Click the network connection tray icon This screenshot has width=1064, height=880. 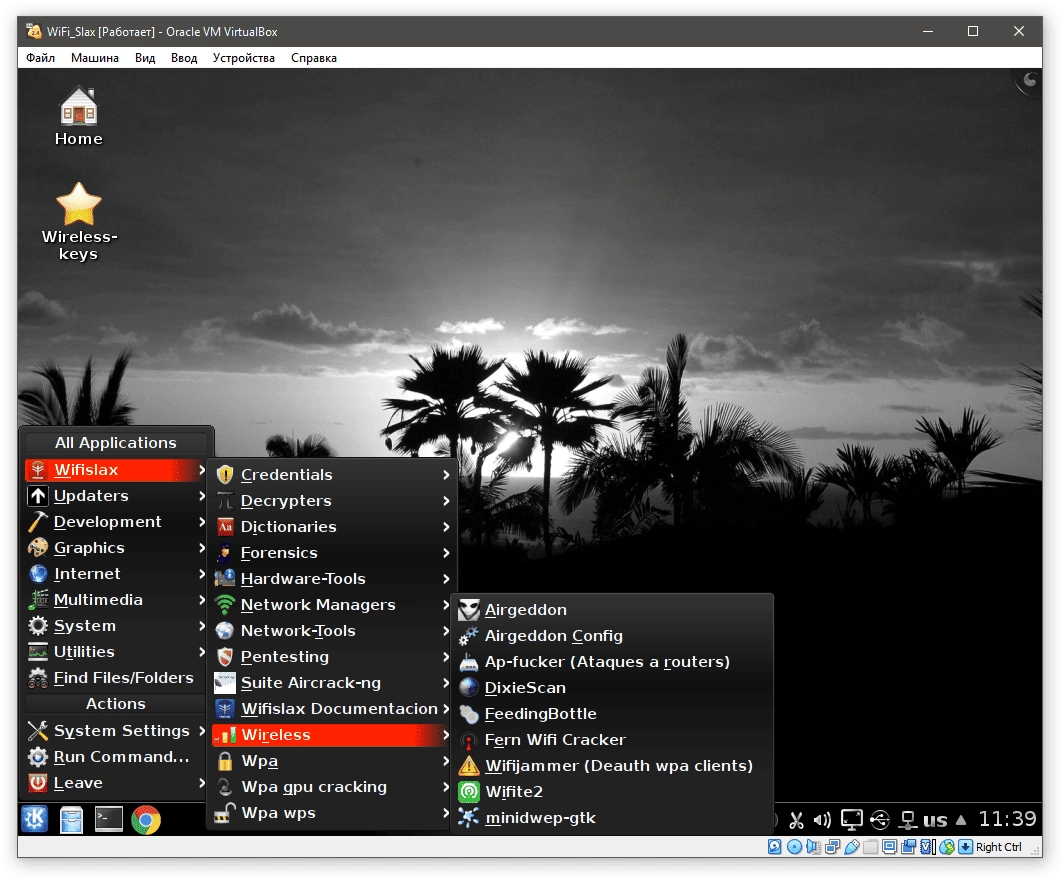pos(907,820)
